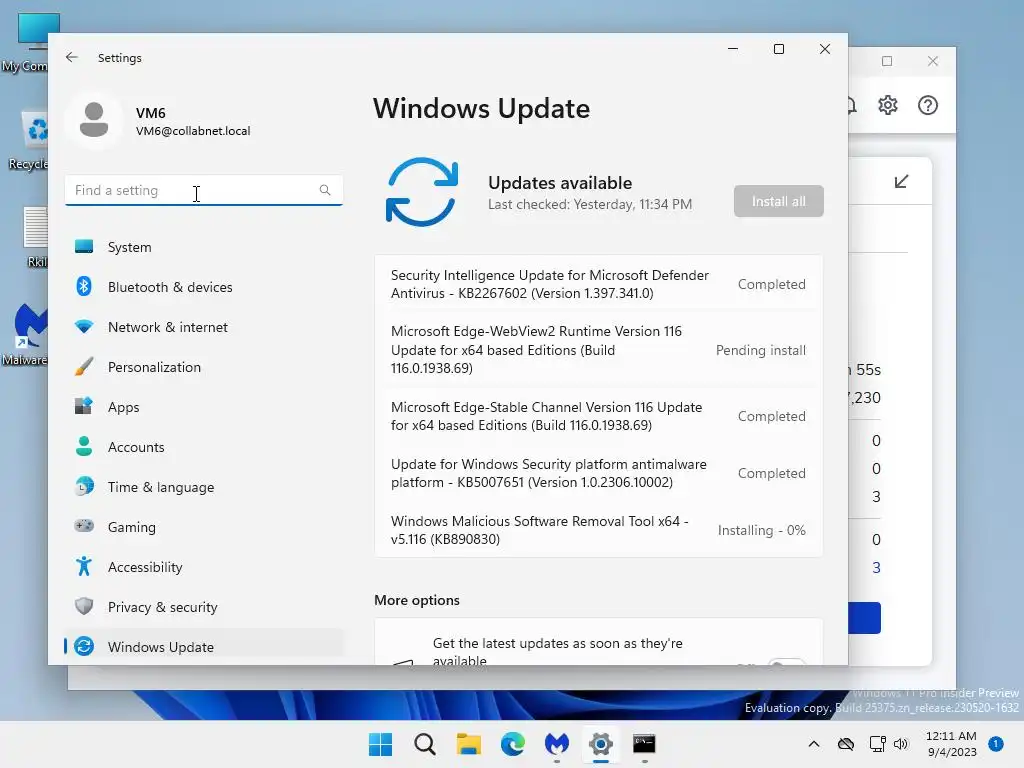Open System settings
The image size is (1024, 768).
pyautogui.click(x=204, y=247)
